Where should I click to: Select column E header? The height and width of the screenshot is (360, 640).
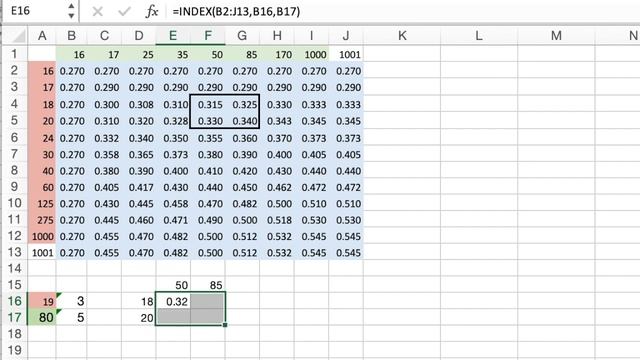[173, 36]
